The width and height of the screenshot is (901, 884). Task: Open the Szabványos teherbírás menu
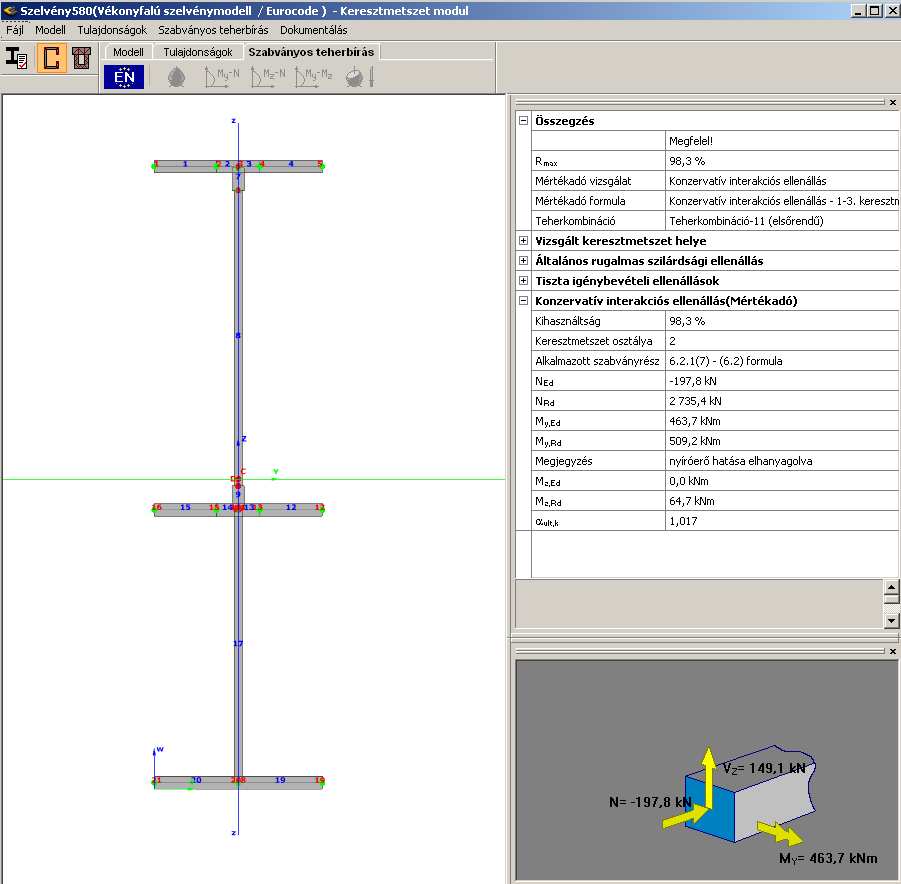click(x=213, y=30)
